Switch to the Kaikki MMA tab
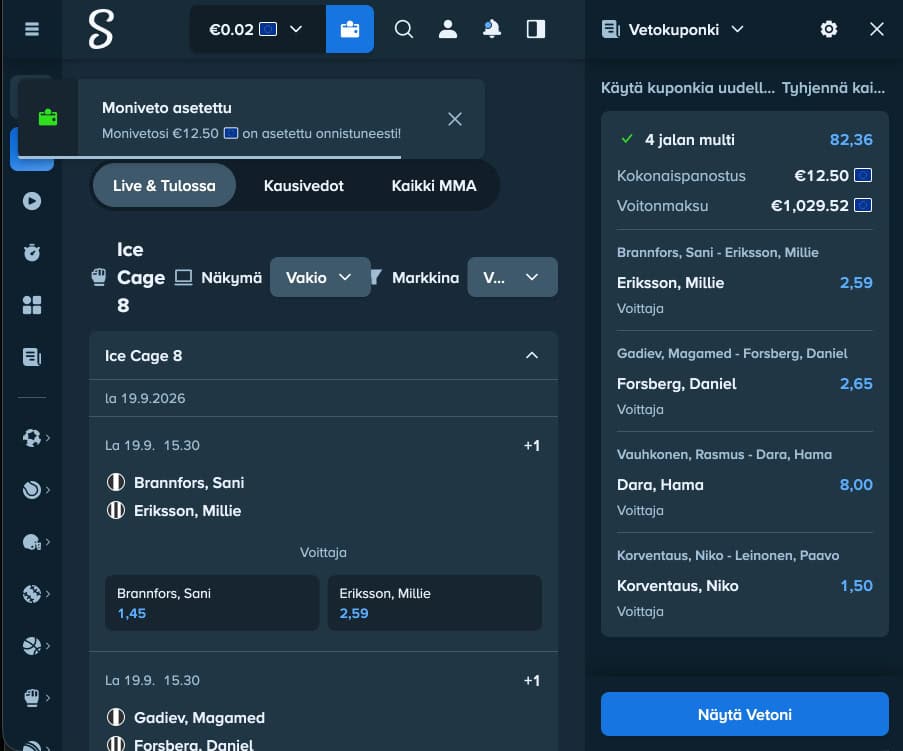Viewport: 903px width, 751px height. 434,185
